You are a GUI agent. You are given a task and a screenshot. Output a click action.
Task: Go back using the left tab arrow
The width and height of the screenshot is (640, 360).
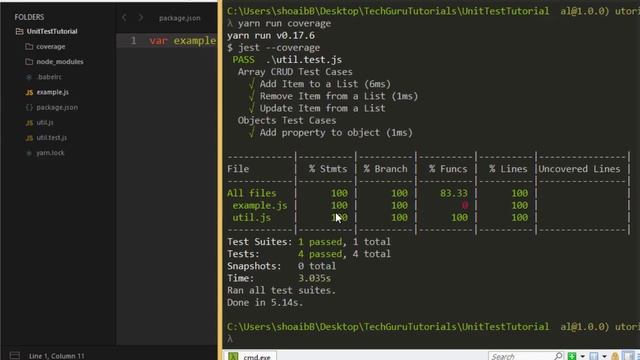pyautogui.click(x=124, y=18)
